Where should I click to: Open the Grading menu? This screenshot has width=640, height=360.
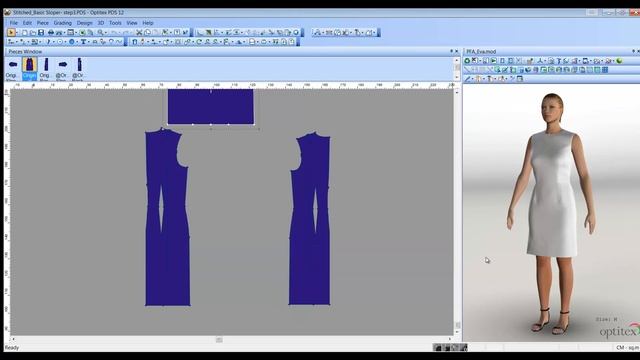(x=62, y=23)
